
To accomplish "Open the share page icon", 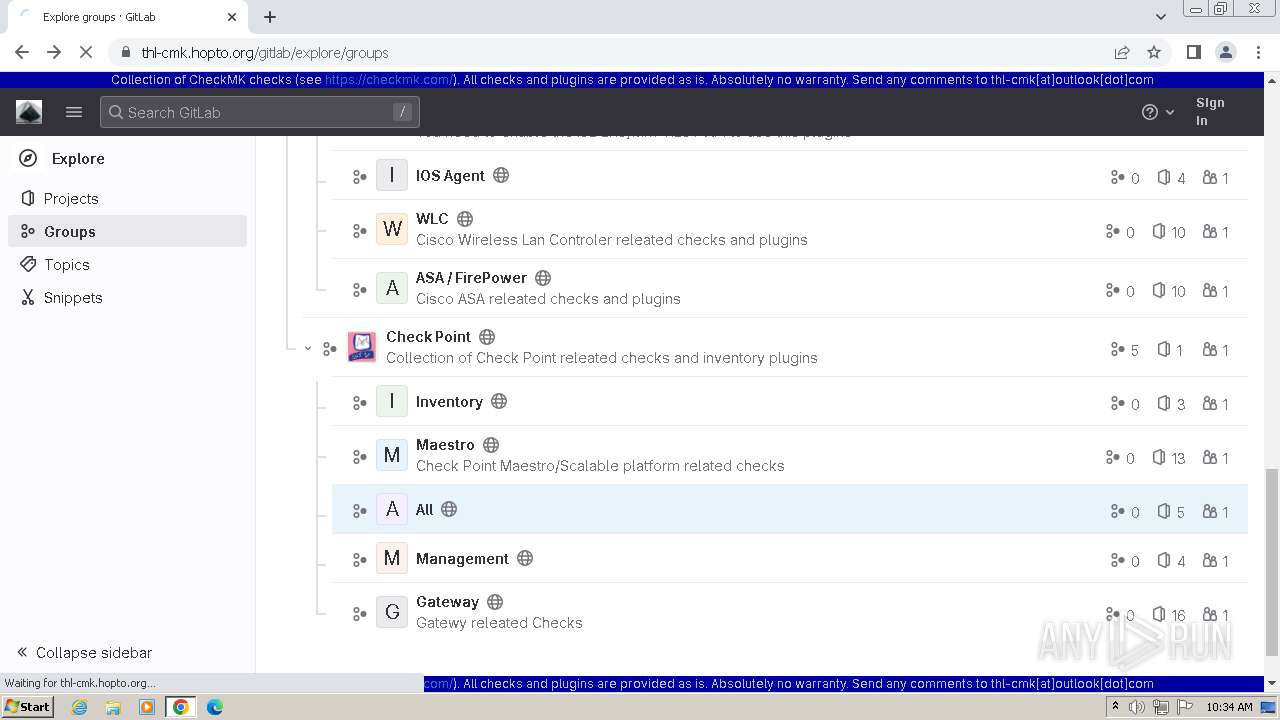I will click(1122, 52).
